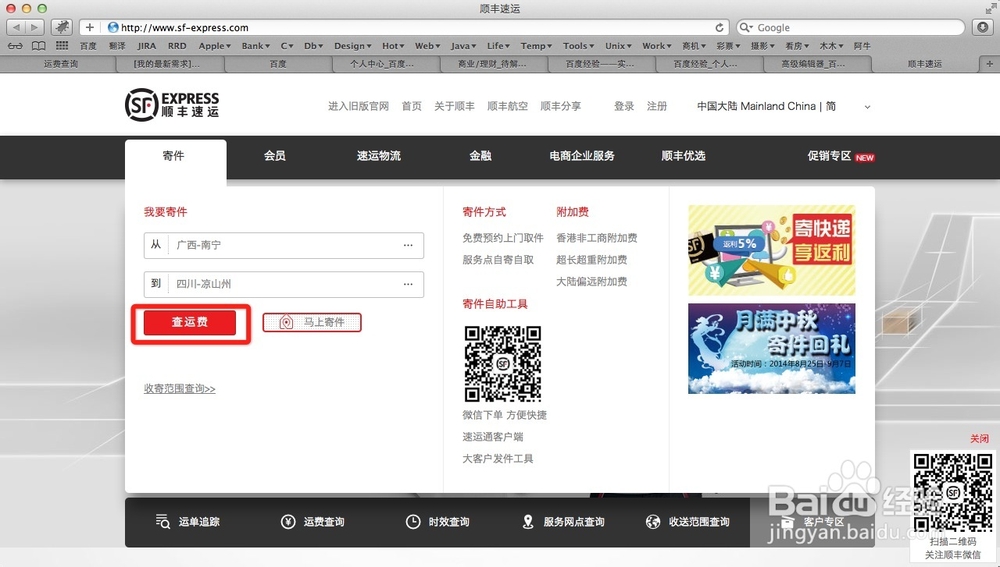1000x567 pixels.
Task: Open 香港非工商附加费 link
Action: click(x=596, y=238)
